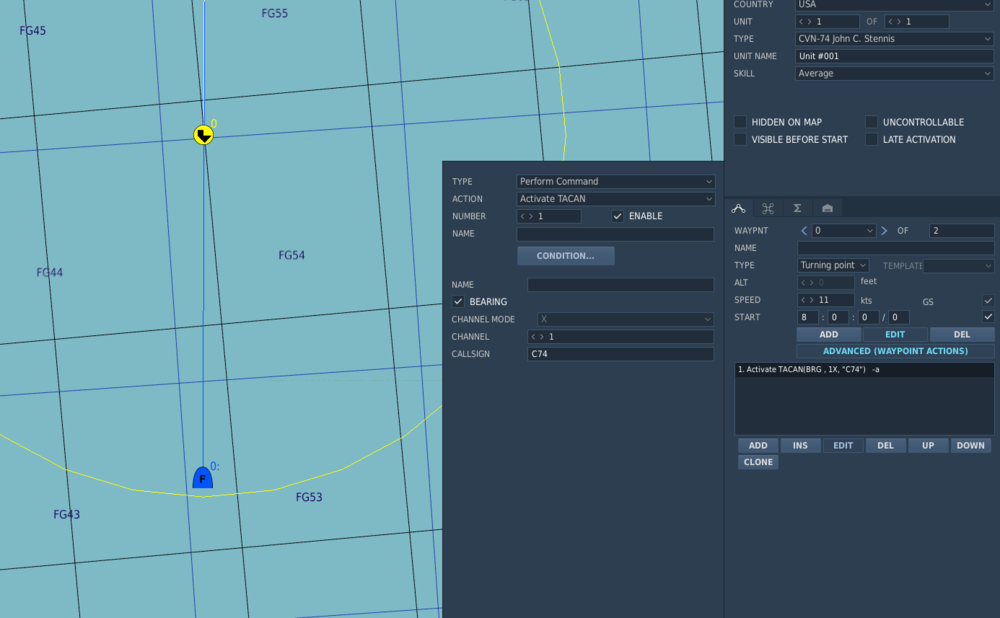Image resolution: width=1000 pixels, height=618 pixels.
Task: Open the SKILL dropdown set to Average
Action: click(894, 73)
